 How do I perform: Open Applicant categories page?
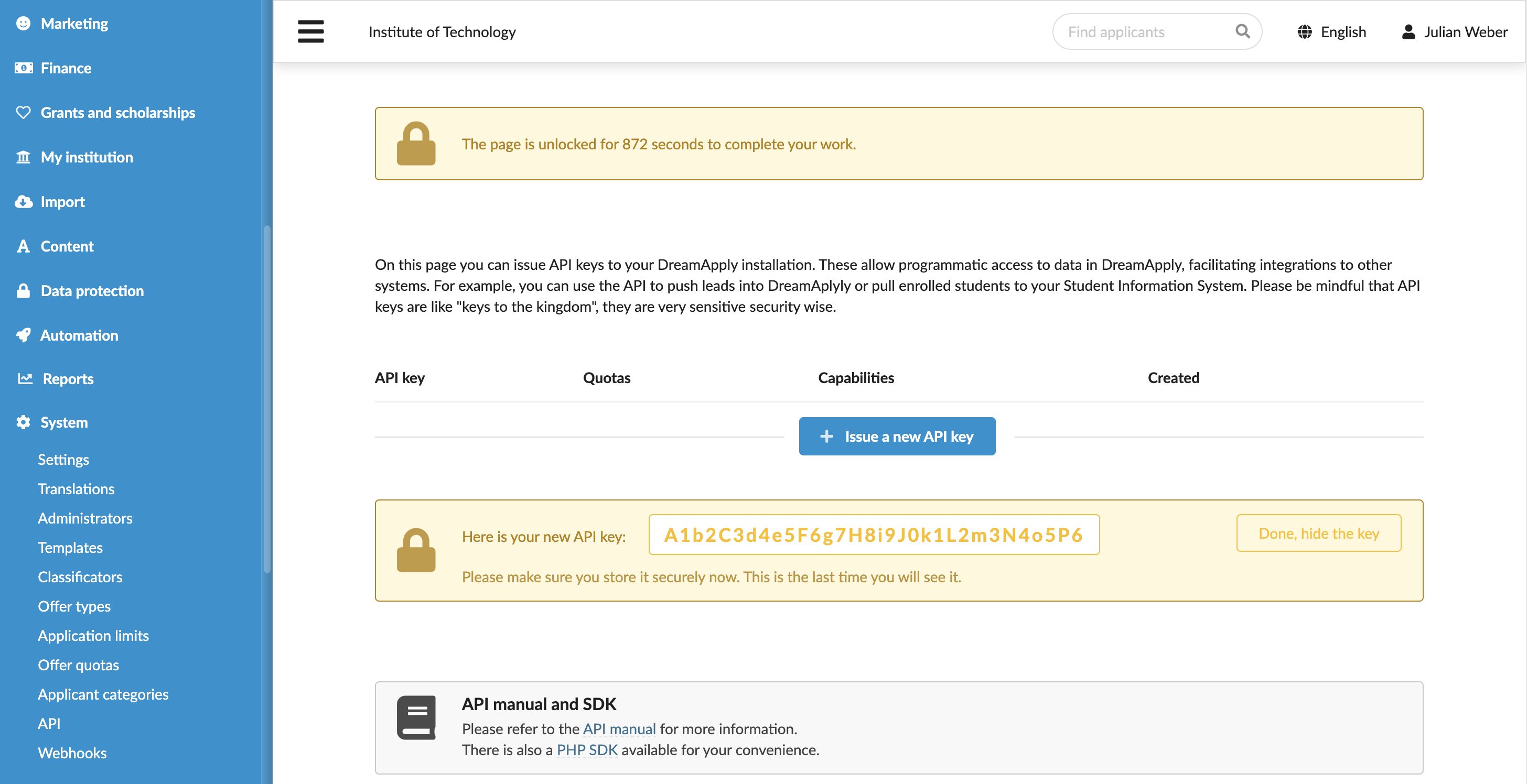coord(103,694)
